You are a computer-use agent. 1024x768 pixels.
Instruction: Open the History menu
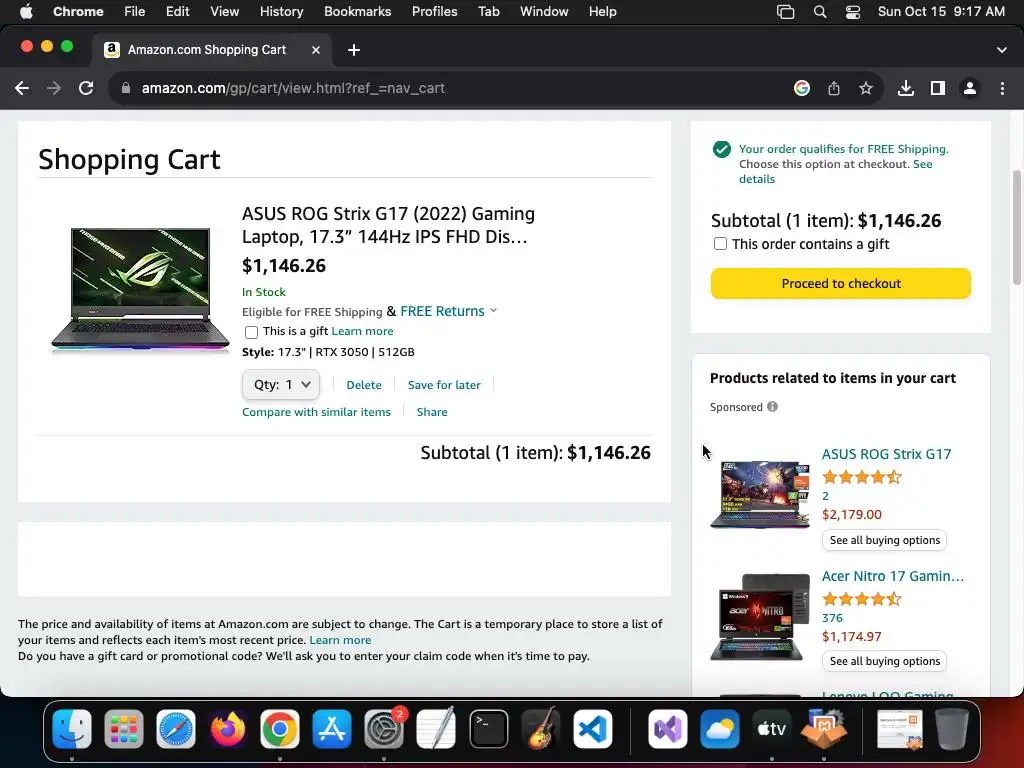coord(281,12)
